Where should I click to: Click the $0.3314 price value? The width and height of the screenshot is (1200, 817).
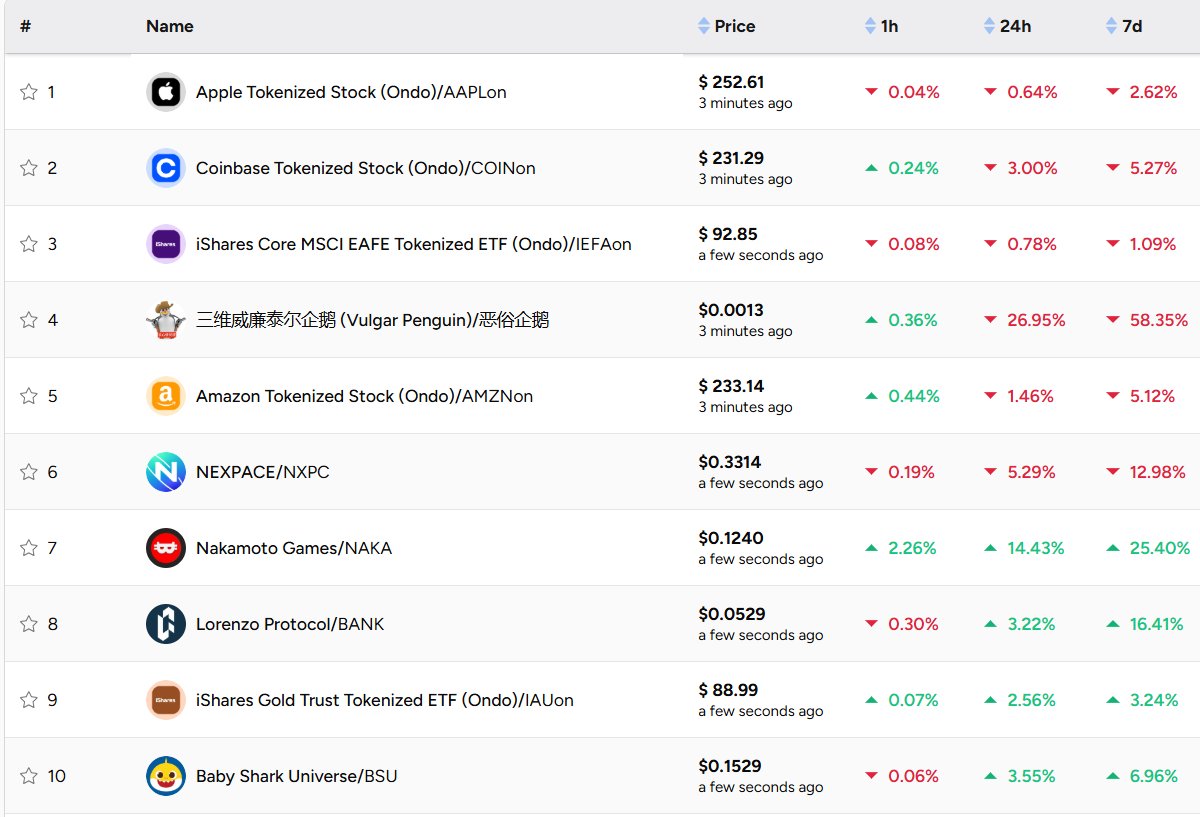pyautogui.click(x=730, y=462)
